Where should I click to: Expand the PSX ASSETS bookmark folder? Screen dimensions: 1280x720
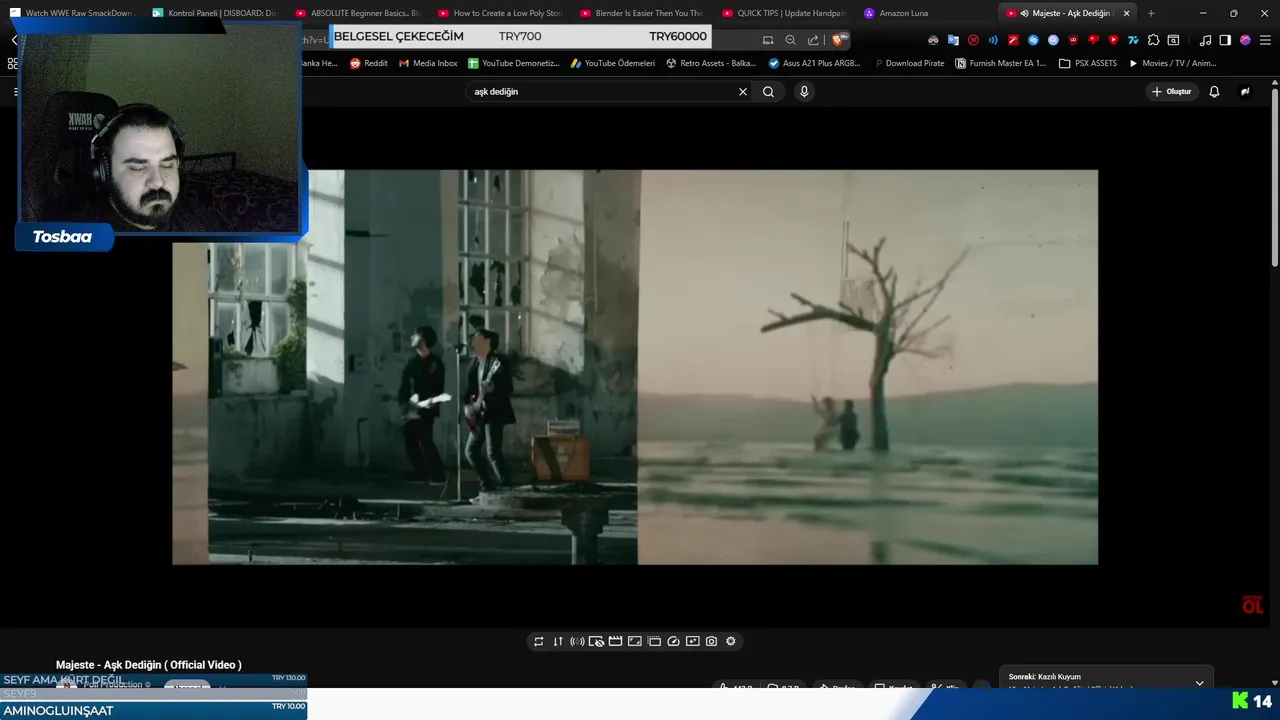coord(1088,63)
